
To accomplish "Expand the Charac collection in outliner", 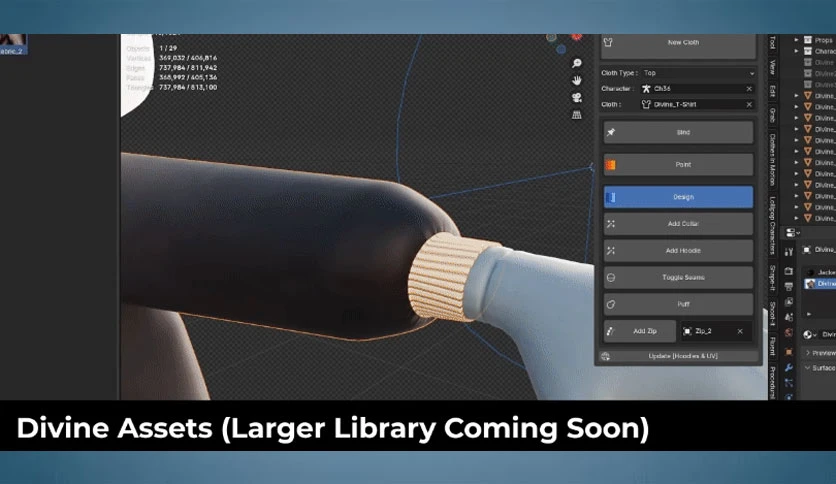I will click(797, 51).
